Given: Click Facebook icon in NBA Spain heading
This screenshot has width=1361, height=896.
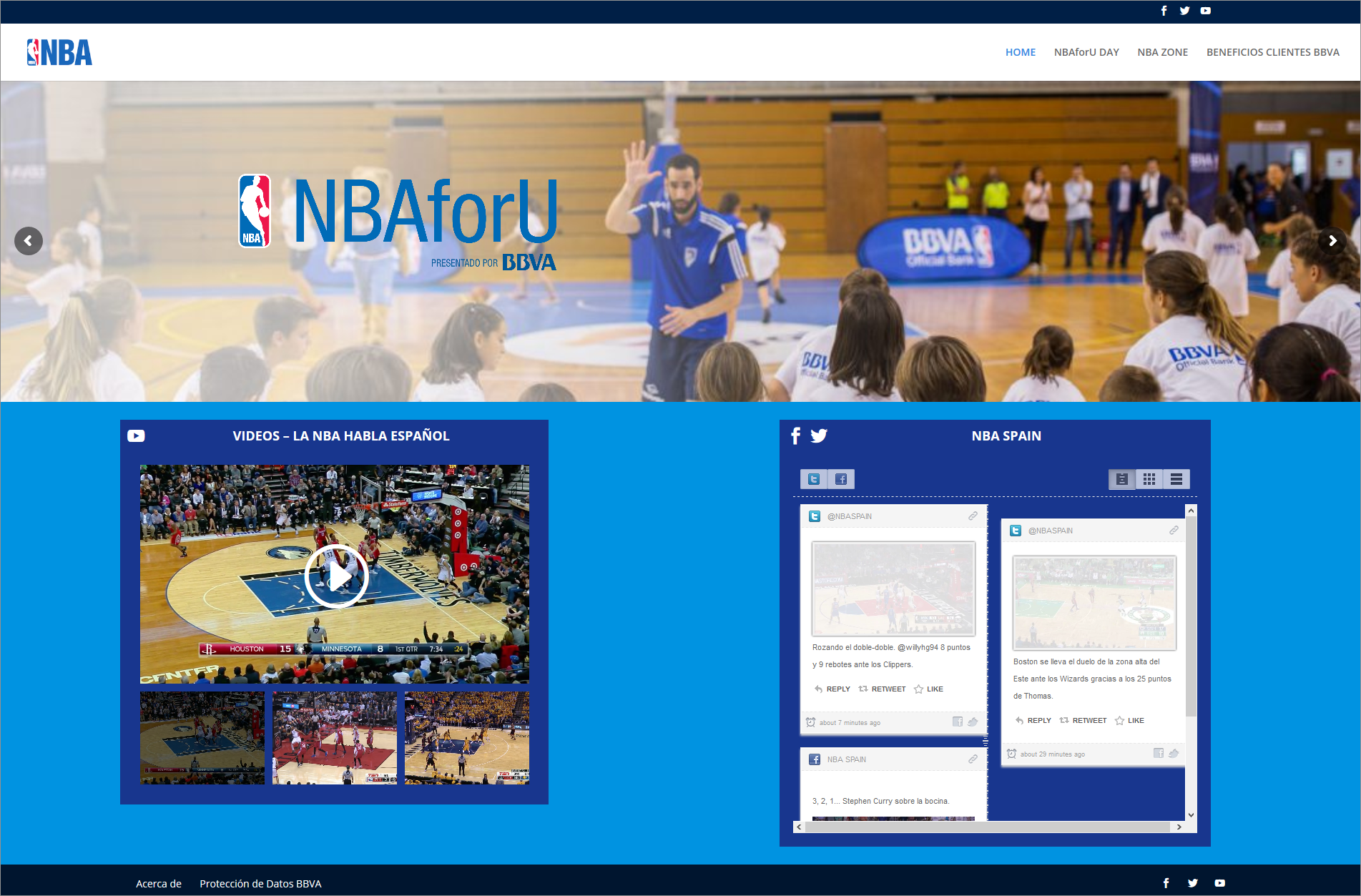Looking at the screenshot, I should (796, 435).
